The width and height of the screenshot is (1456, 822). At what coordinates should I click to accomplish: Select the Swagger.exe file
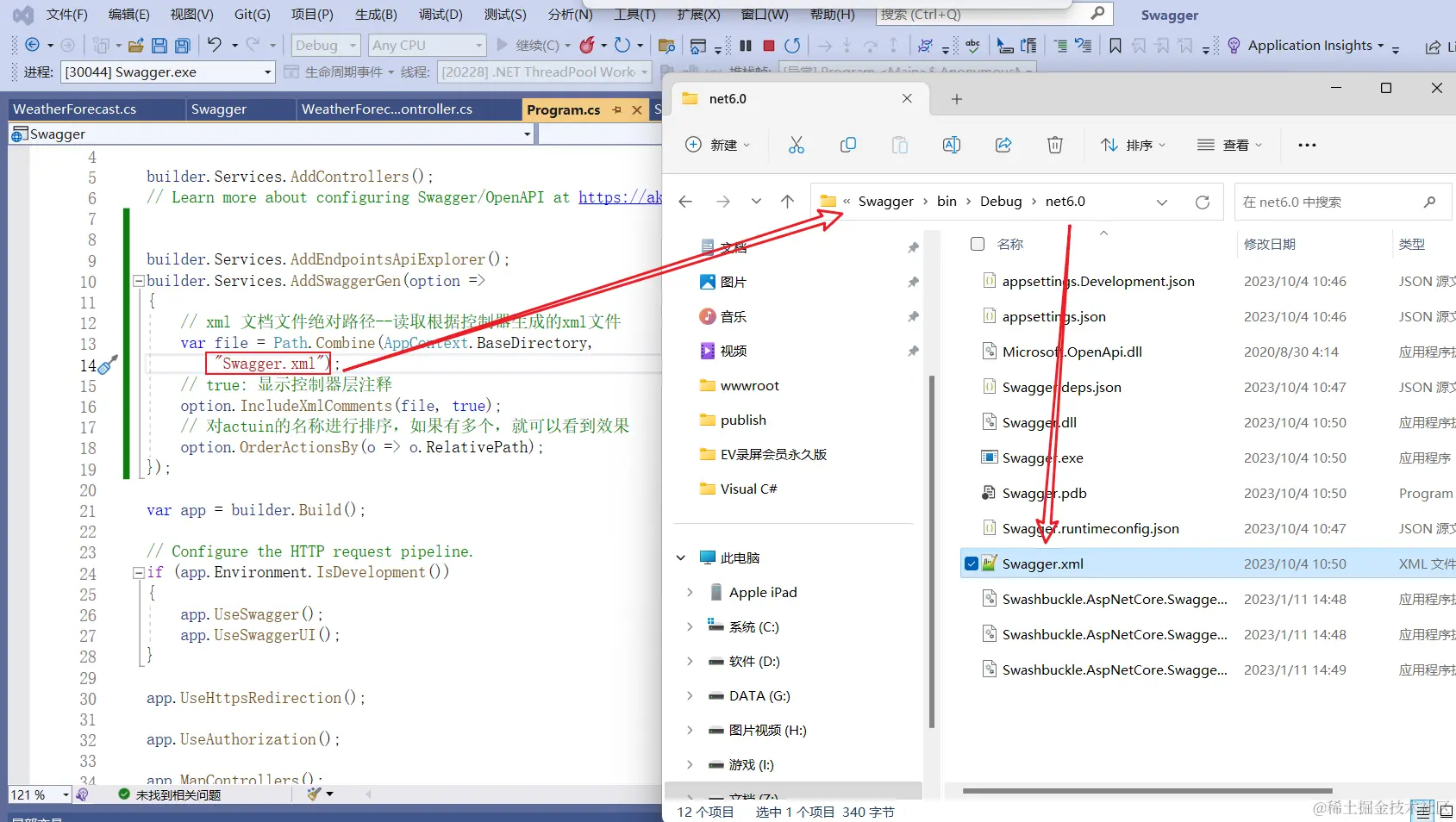tap(1042, 458)
